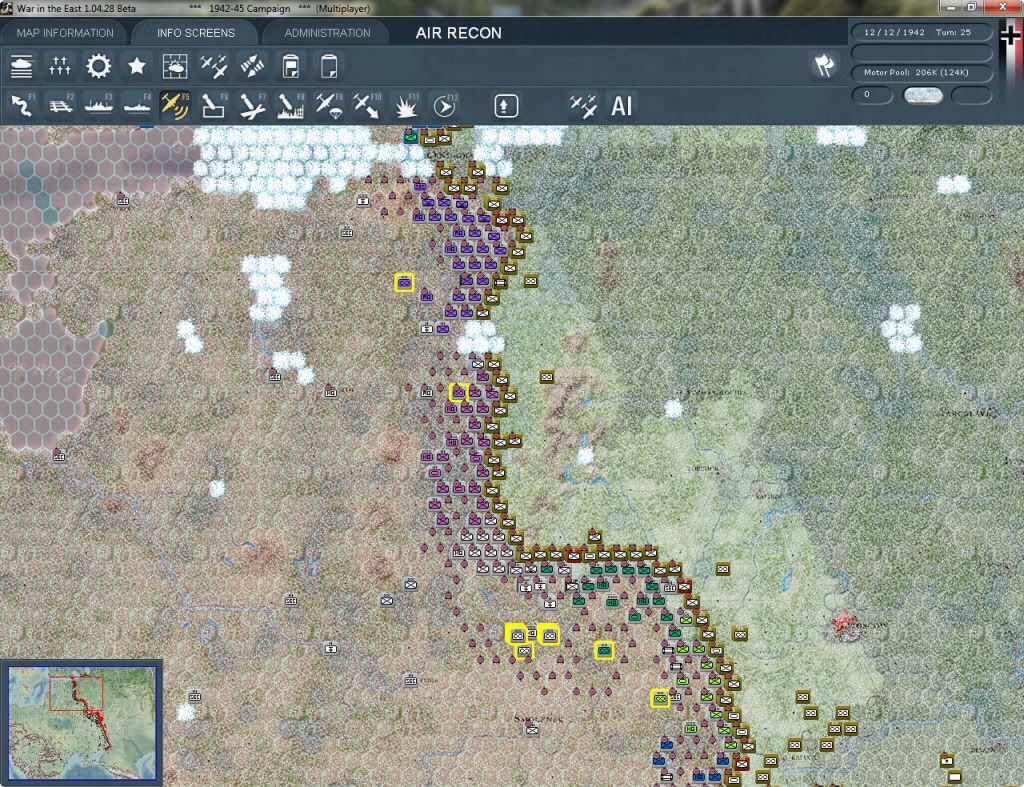Image resolution: width=1024 pixels, height=787 pixels.
Task: Open the weather map grid icon
Action: coord(175,67)
